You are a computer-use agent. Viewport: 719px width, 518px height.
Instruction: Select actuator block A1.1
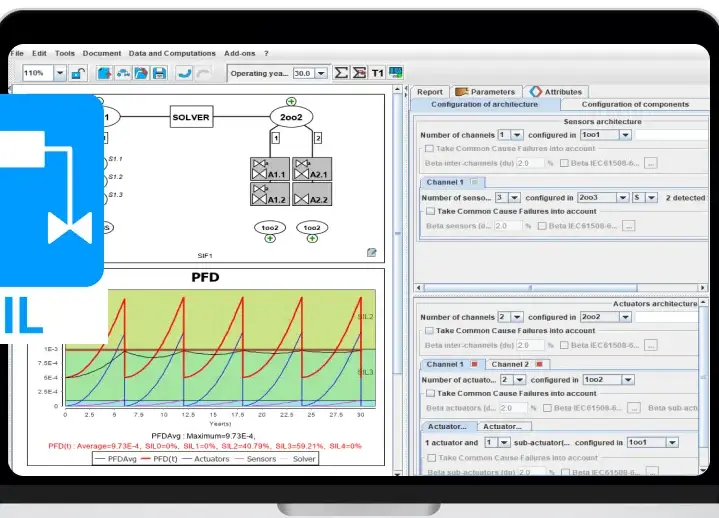coord(270,169)
